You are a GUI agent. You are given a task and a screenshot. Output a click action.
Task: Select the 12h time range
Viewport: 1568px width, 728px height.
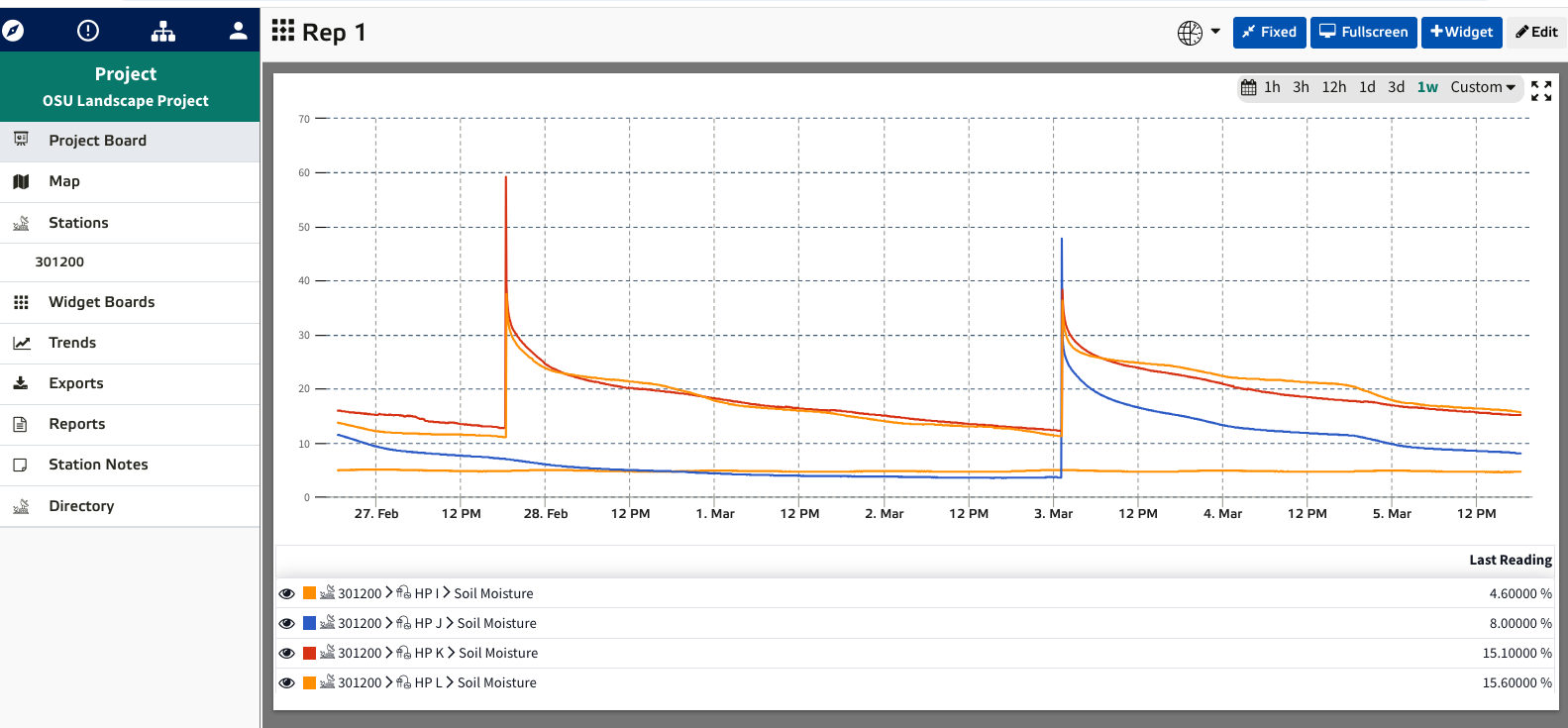pos(1334,87)
